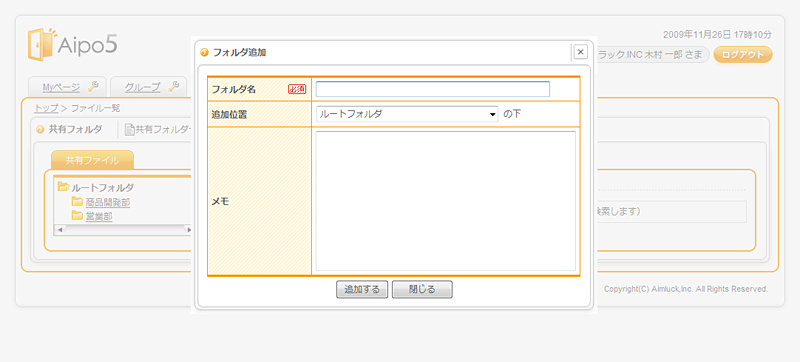This screenshot has height=362, width=800.
Task: Click the 営業部 folder icon
Action: click(x=77, y=216)
